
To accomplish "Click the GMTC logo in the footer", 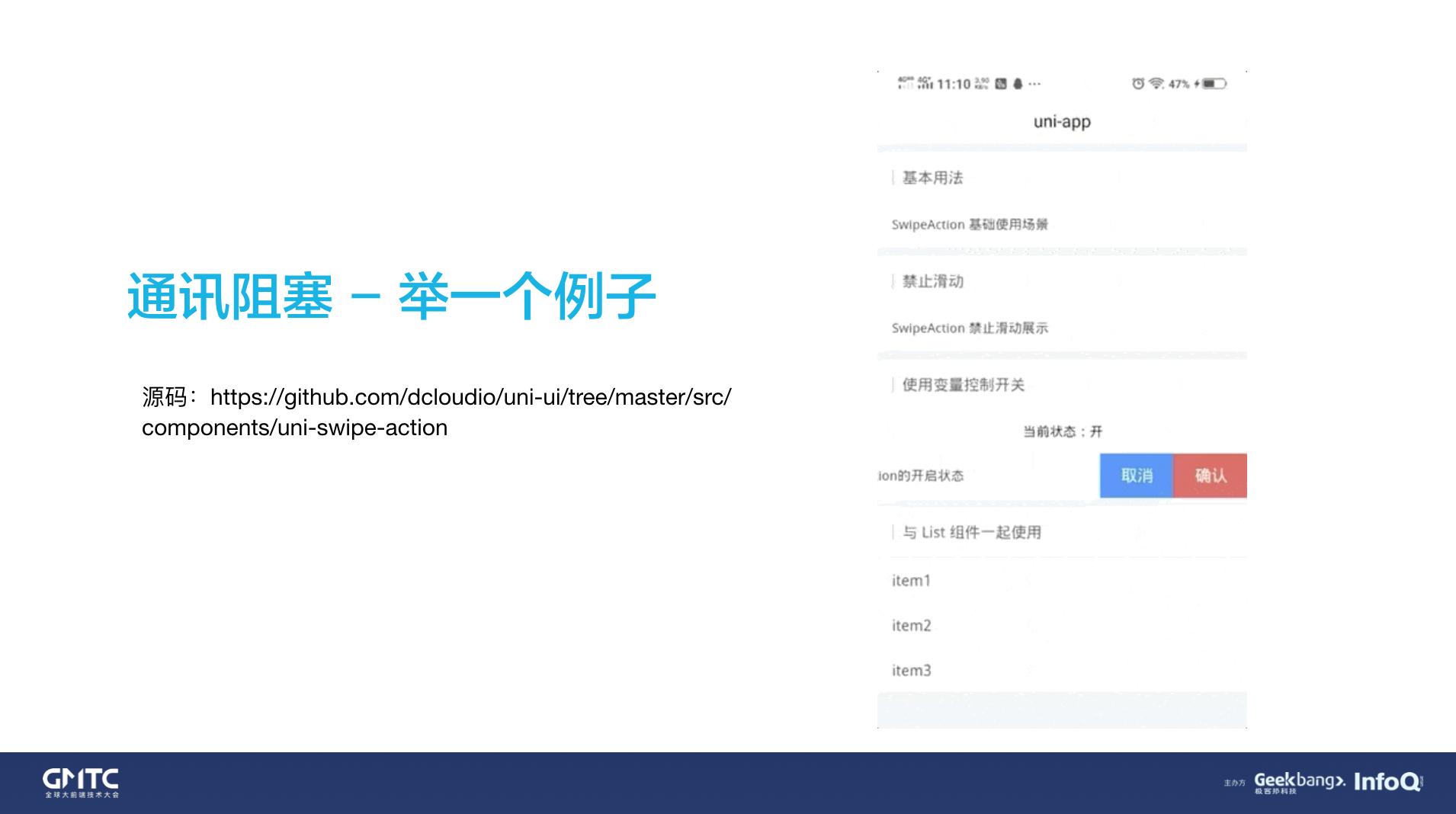I will pos(80,782).
